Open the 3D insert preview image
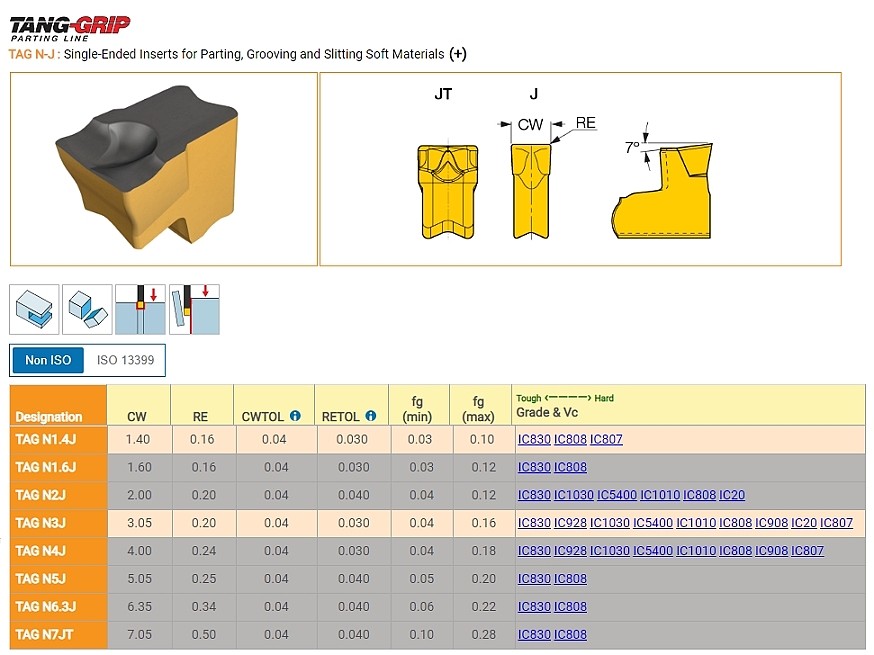 pos(163,169)
